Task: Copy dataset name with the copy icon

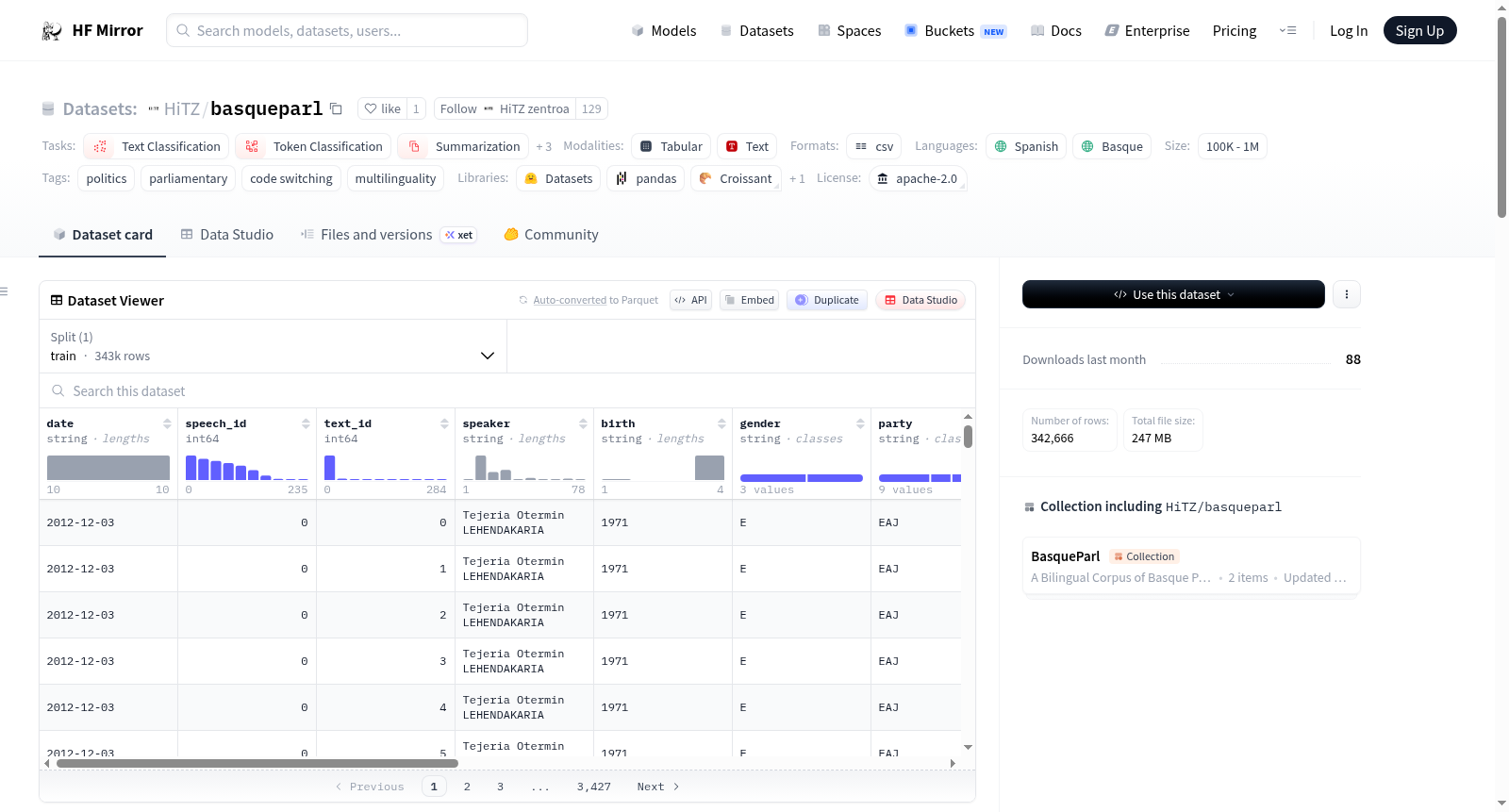Action: coord(336,108)
